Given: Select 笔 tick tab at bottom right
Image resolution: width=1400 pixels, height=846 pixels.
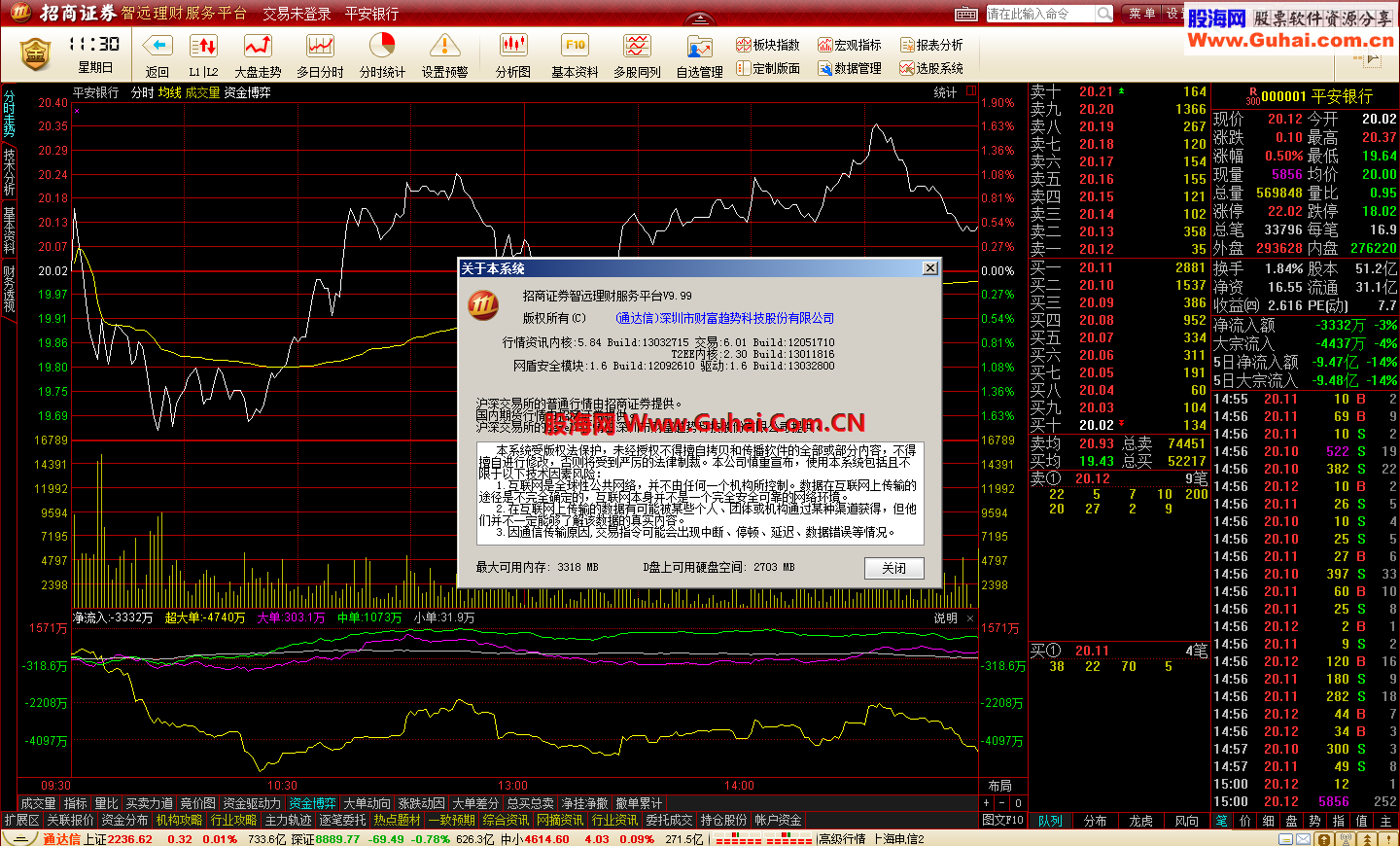Looking at the screenshot, I should (1222, 822).
